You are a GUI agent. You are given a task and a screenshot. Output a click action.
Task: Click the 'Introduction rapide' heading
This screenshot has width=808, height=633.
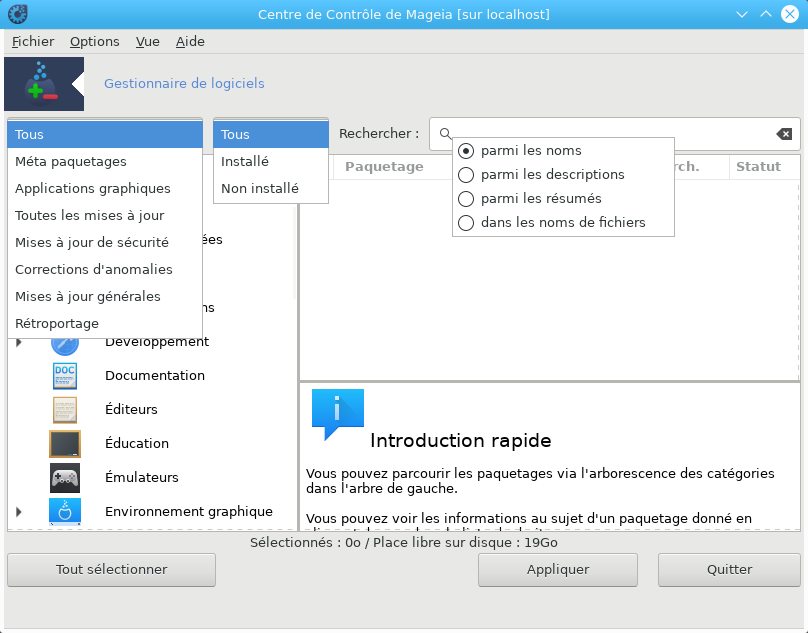(461, 441)
